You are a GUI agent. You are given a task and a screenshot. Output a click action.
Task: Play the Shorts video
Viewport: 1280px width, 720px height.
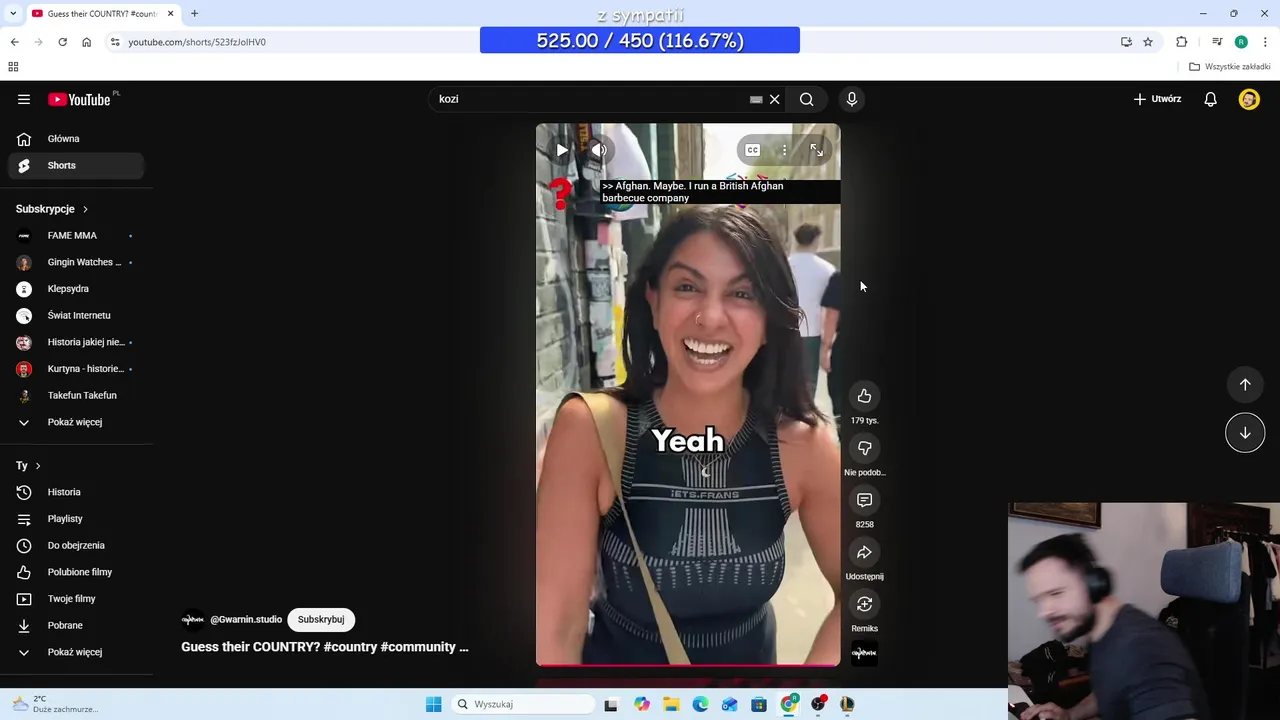click(x=562, y=150)
